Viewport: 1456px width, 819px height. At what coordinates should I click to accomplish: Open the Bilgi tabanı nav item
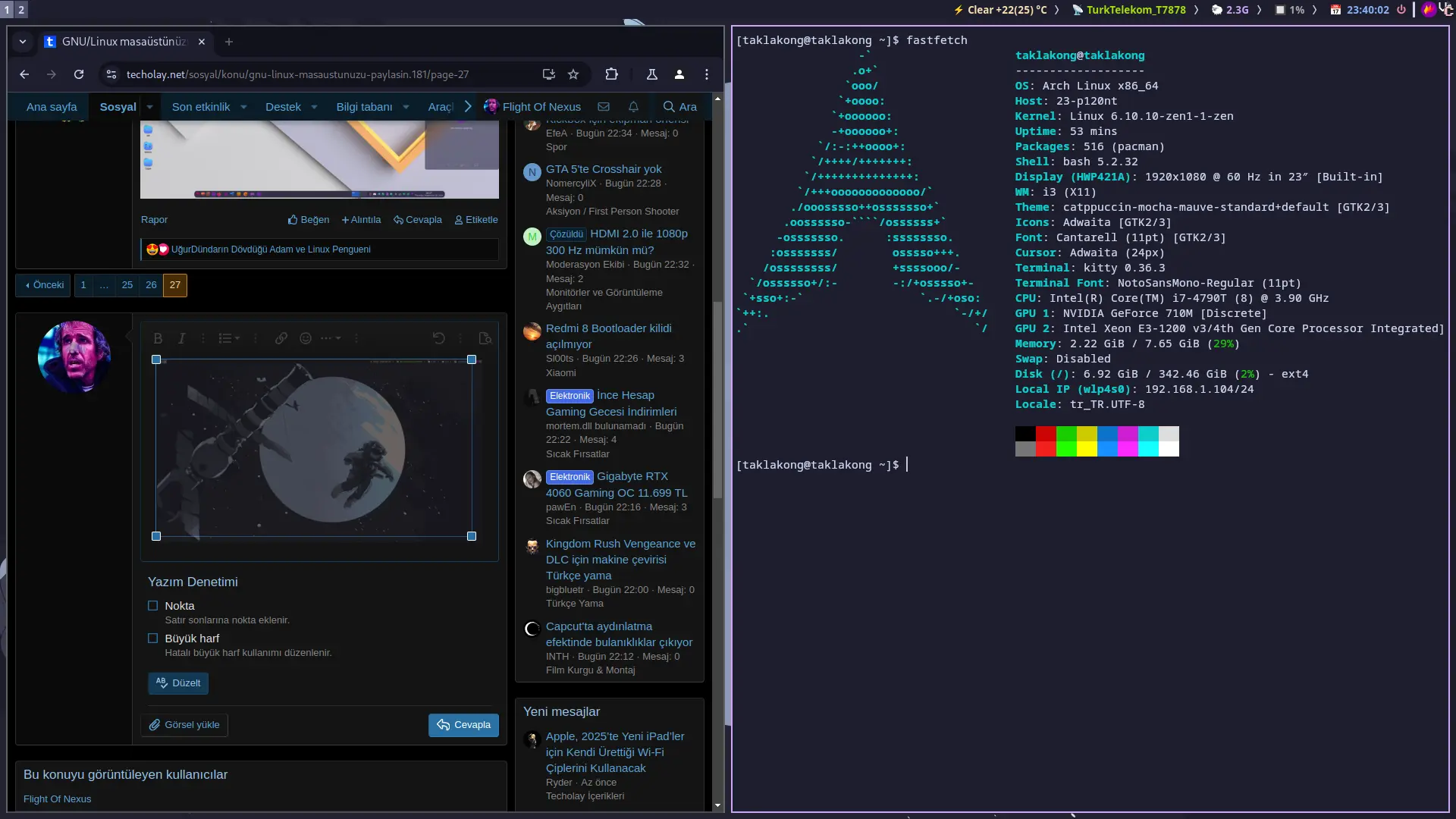click(x=364, y=107)
